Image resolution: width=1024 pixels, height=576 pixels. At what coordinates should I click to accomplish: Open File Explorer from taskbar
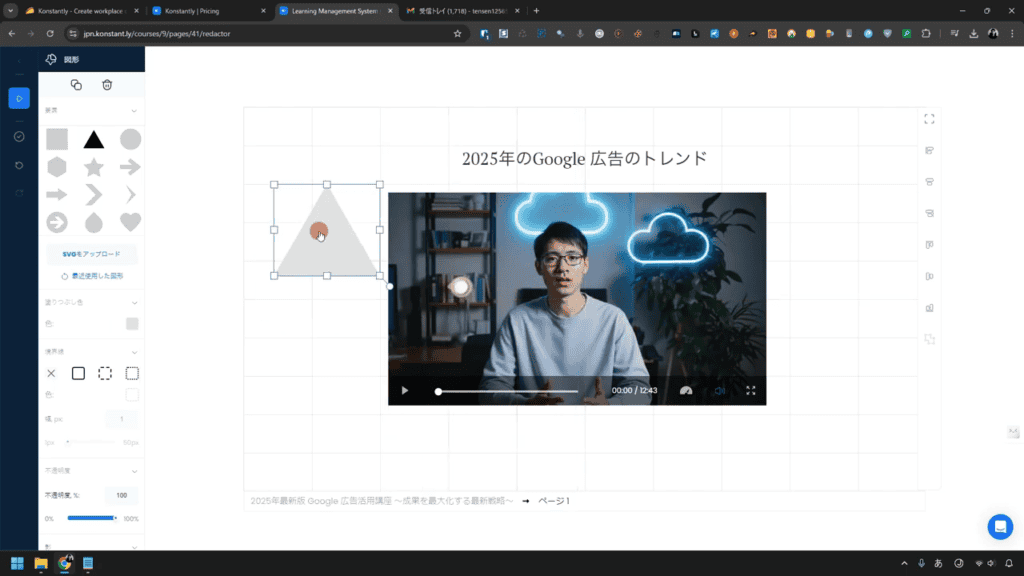click(x=41, y=563)
